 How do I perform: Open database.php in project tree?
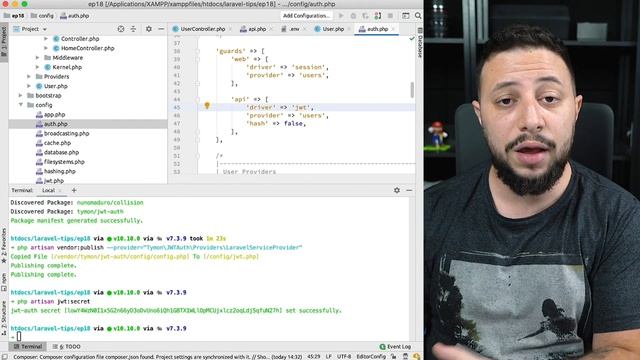tap(61, 152)
